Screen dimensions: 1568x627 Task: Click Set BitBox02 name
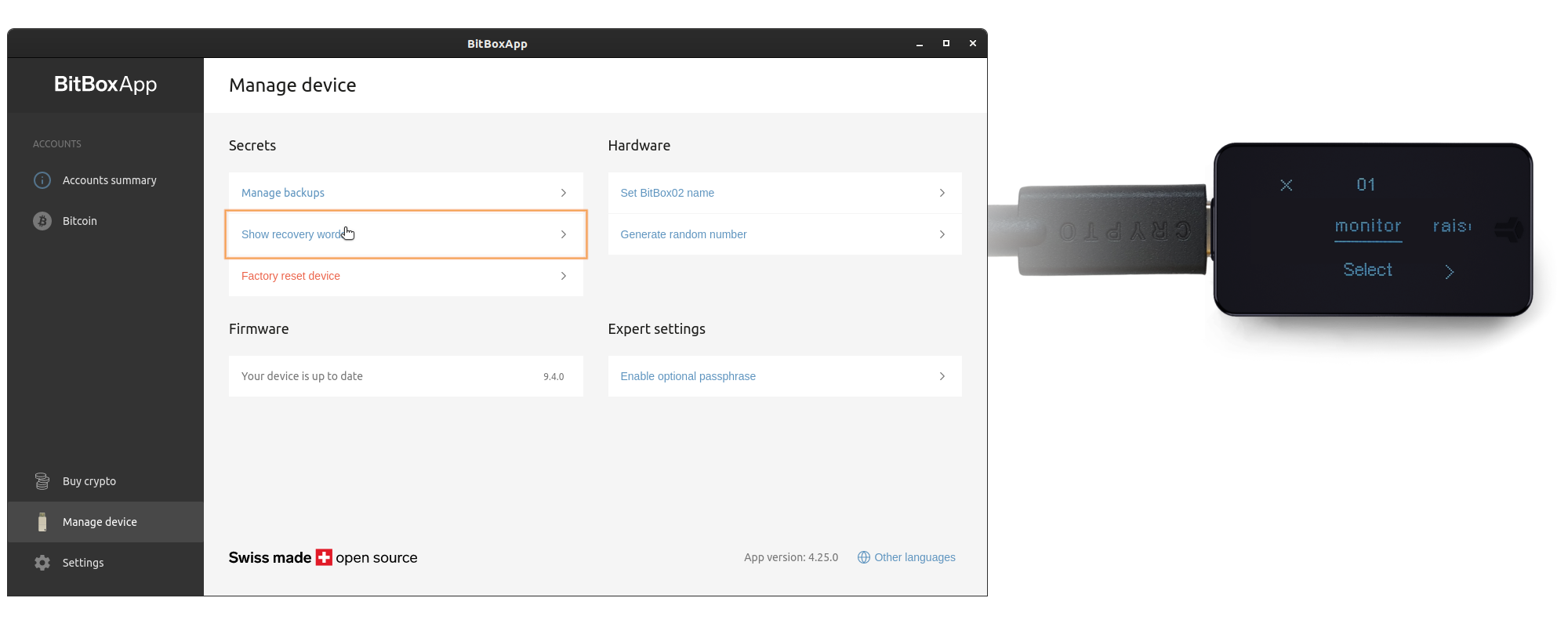pyautogui.click(x=785, y=193)
